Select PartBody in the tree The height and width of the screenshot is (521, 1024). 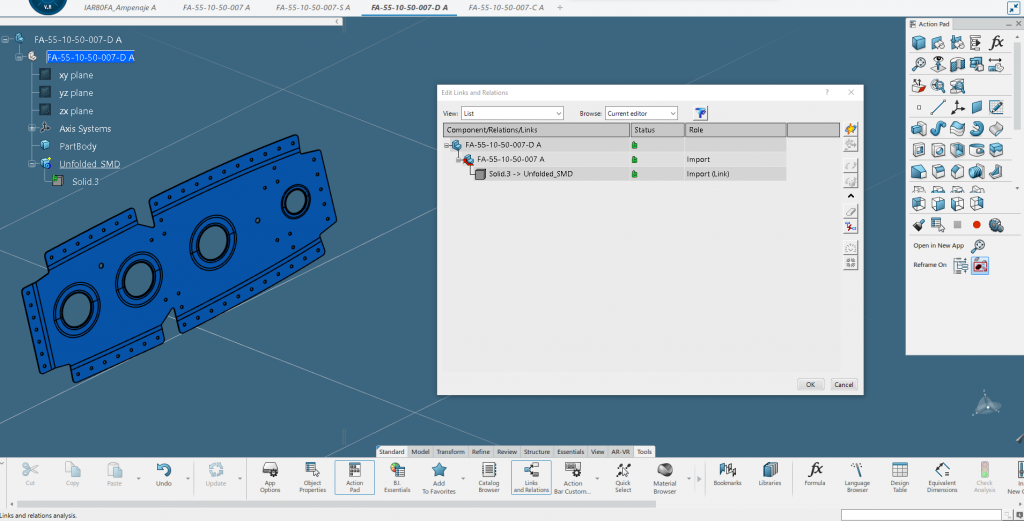click(78, 146)
